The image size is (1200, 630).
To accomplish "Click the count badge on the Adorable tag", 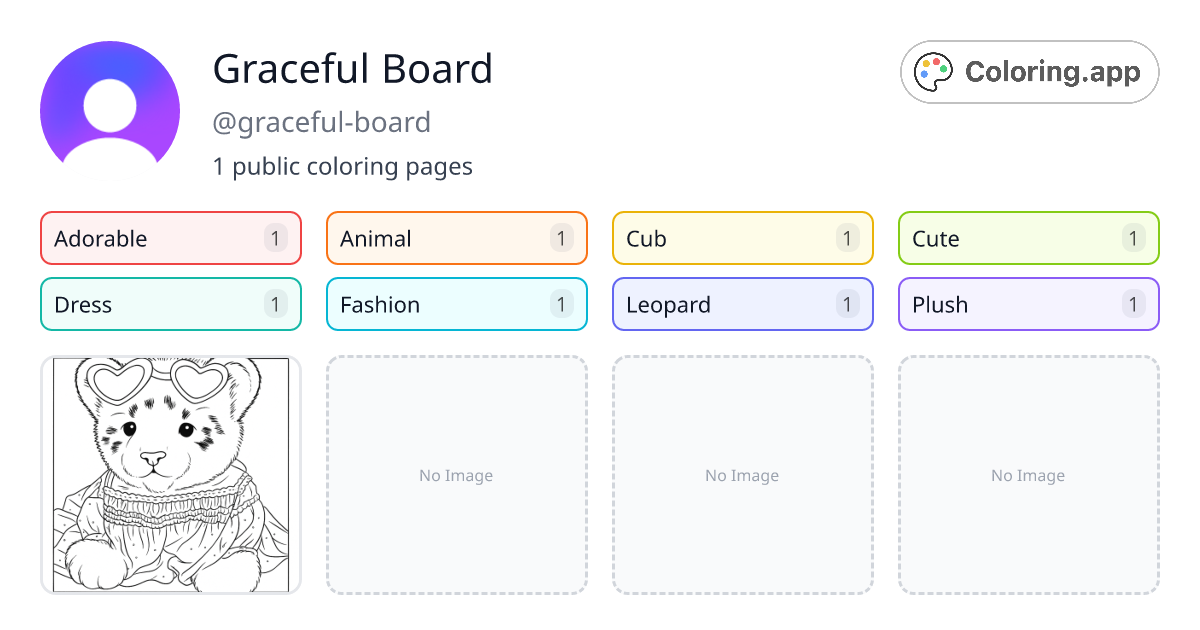I will 275,238.
